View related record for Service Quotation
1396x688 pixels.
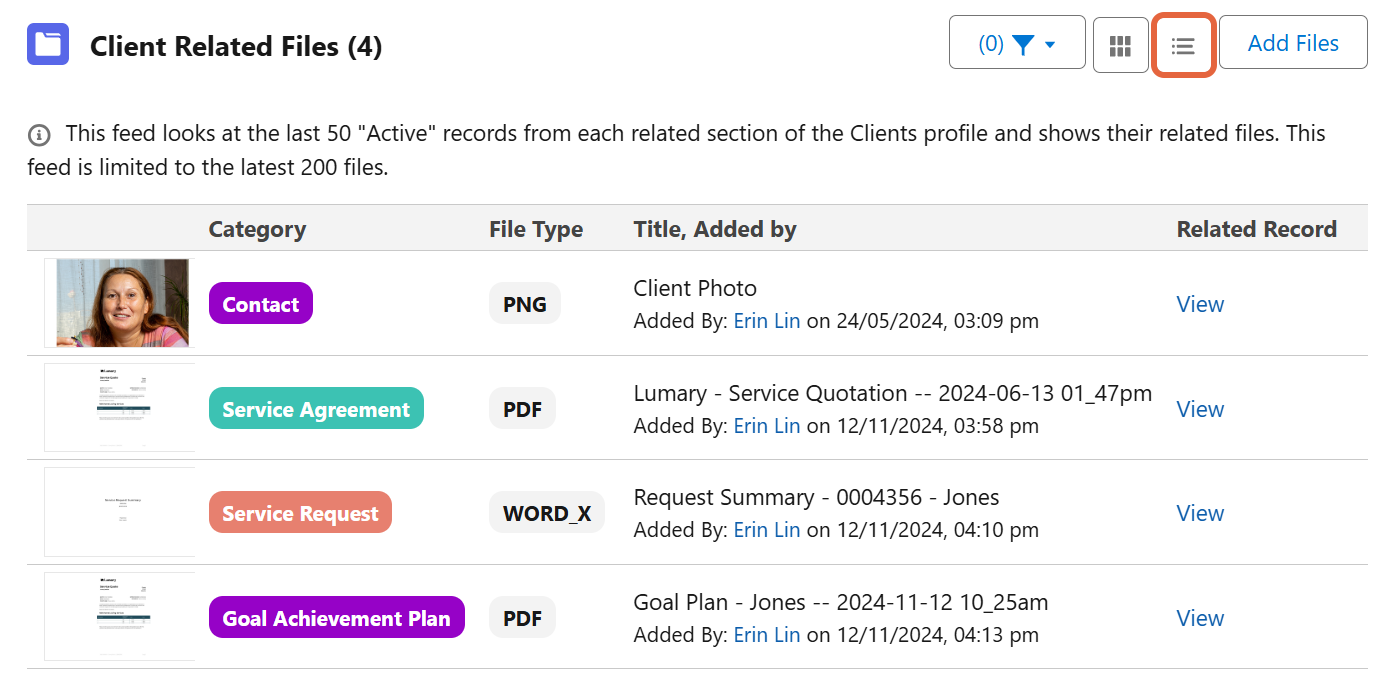pos(1200,409)
